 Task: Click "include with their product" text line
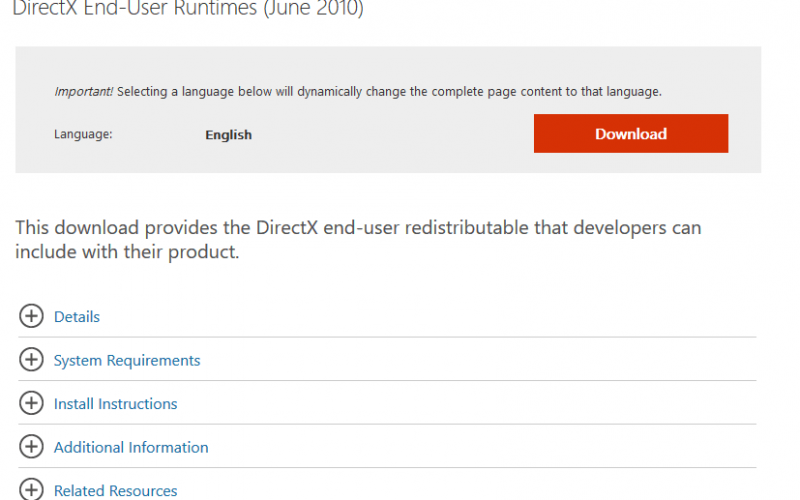click(127, 252)
